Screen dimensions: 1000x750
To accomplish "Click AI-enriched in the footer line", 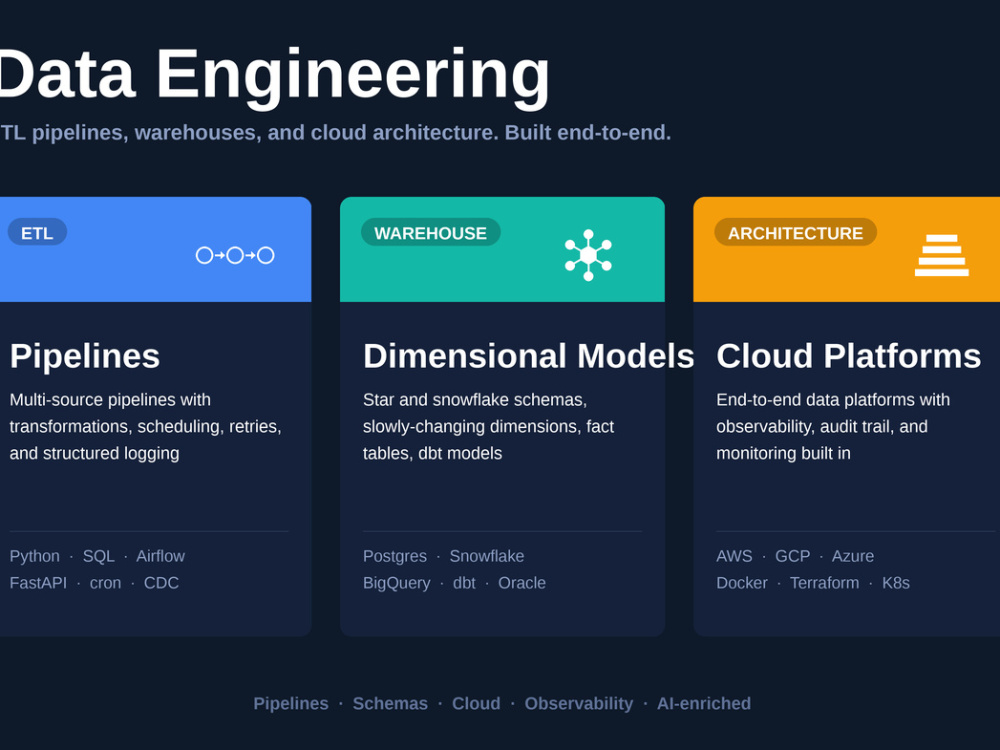I will tap(704, 703).
